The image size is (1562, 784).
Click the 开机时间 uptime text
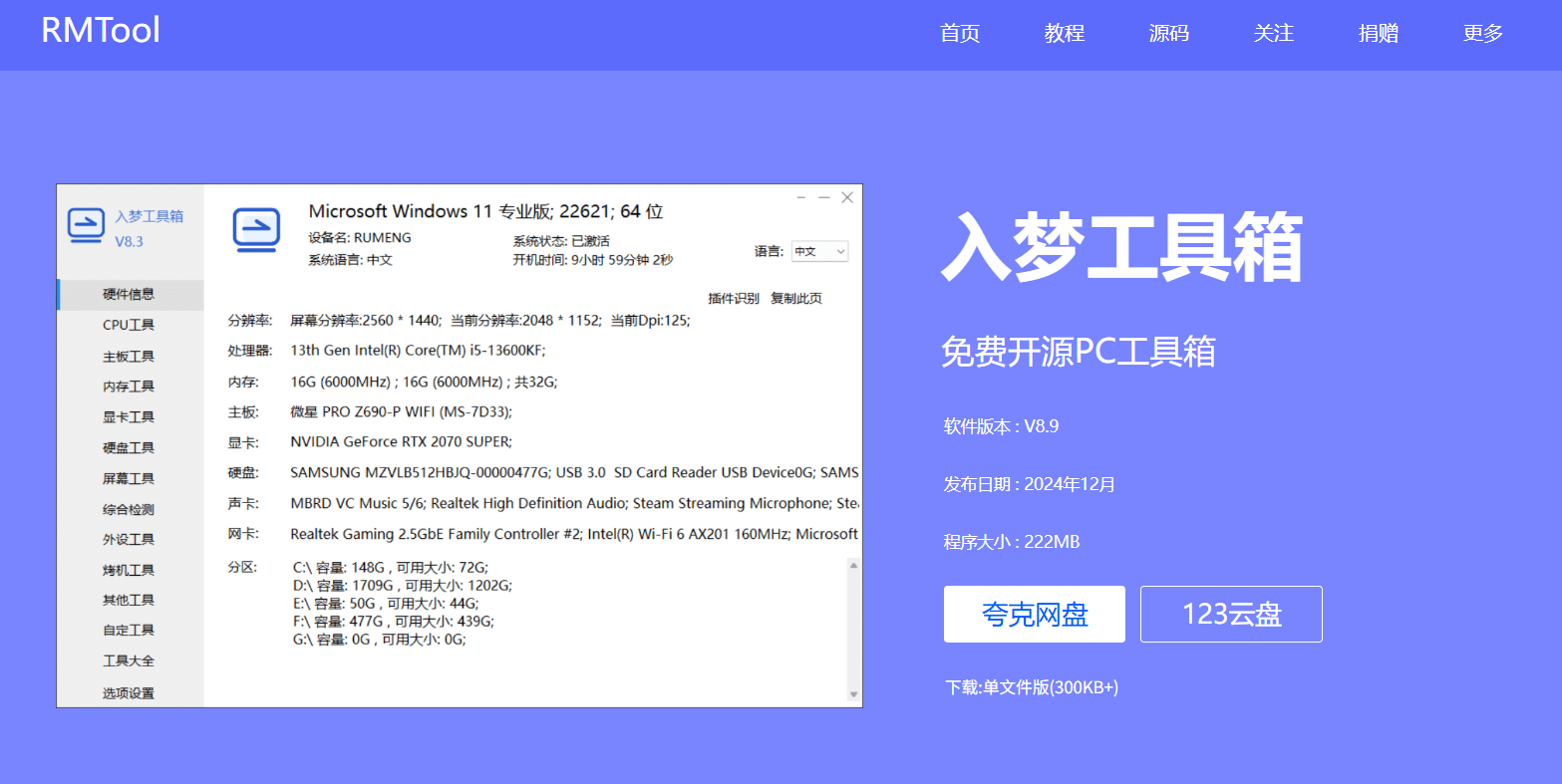point(593,260)
